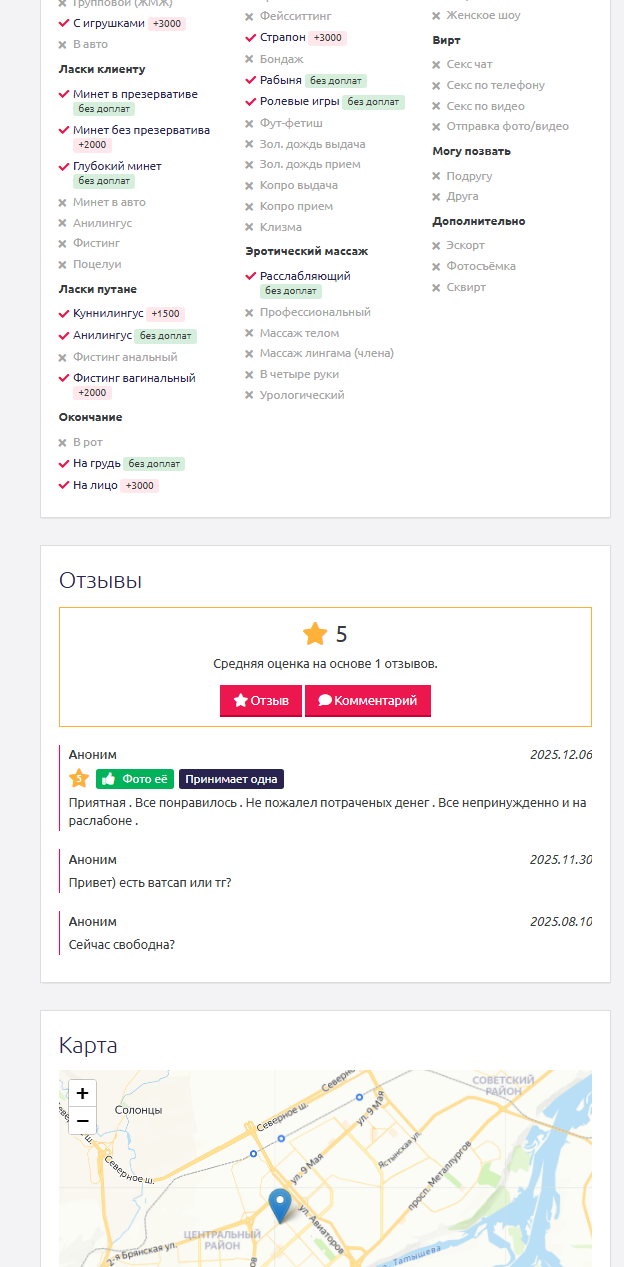Zoom out on the map
Viewport: 624px width, 1267px height.
coord(83,1120)
